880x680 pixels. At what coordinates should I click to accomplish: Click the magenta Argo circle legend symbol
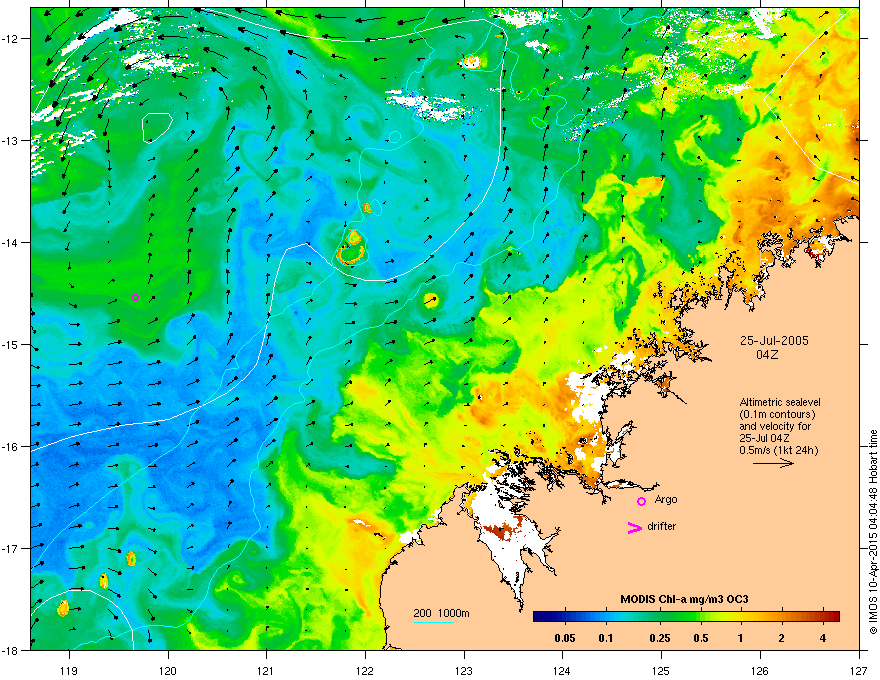click(641, 501)
